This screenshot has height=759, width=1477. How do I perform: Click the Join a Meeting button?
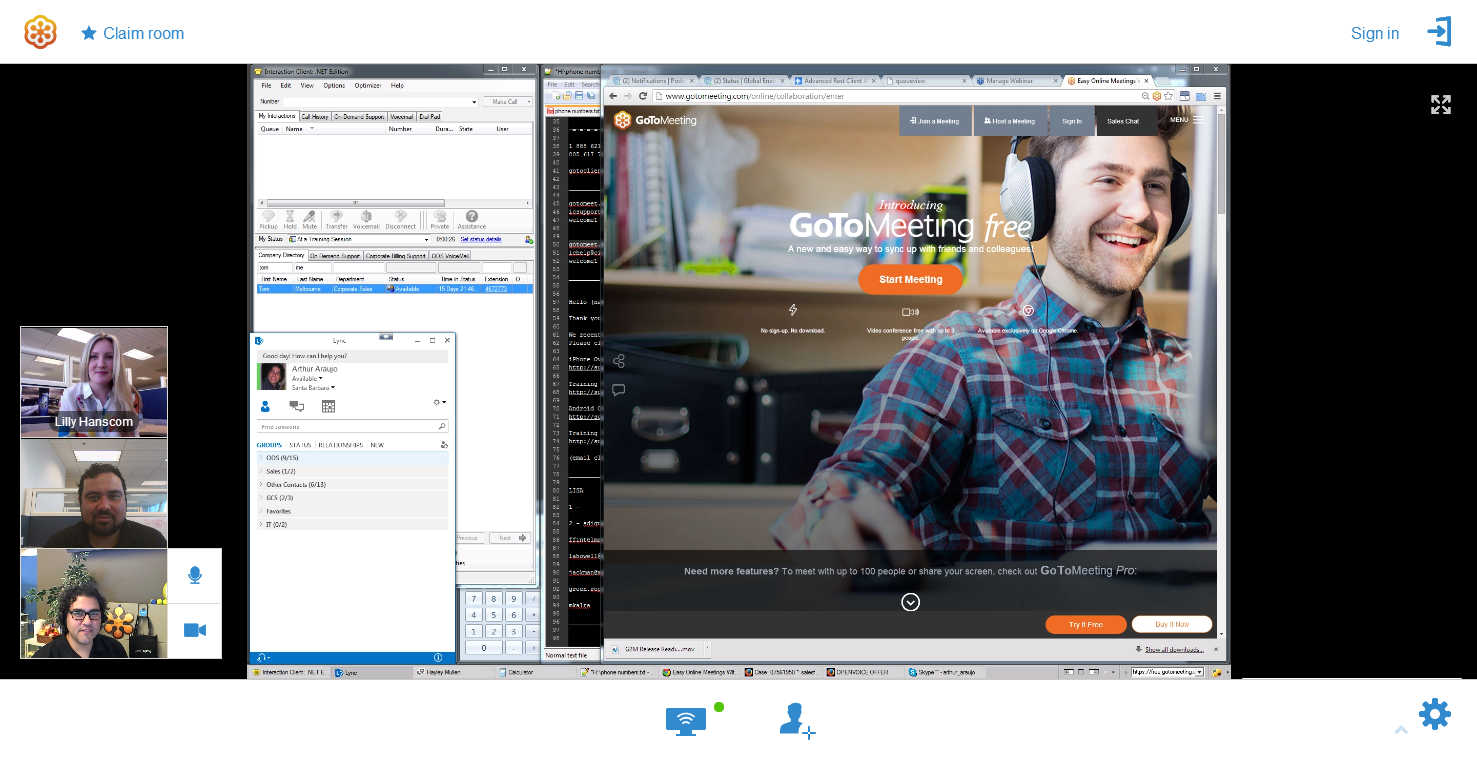pos(935,121)
